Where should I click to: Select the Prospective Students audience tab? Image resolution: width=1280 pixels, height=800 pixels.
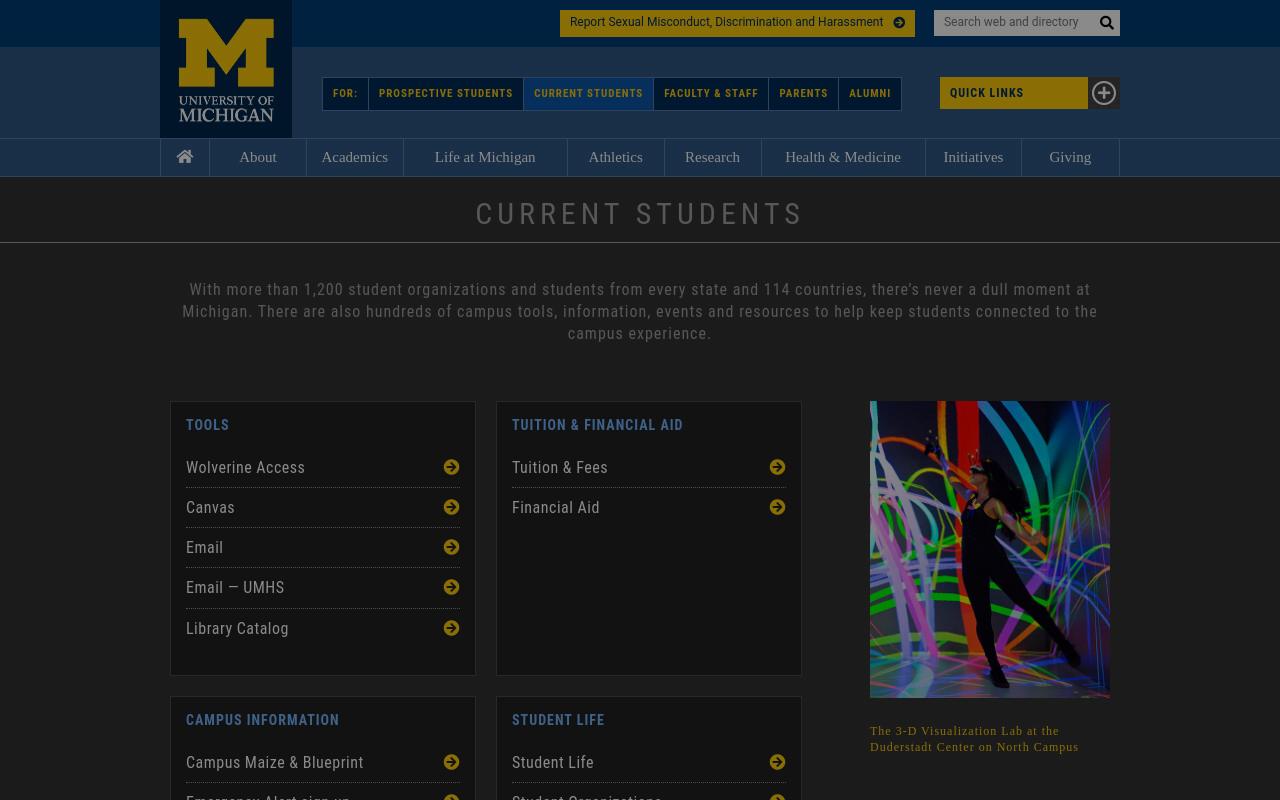click(446, 94)
